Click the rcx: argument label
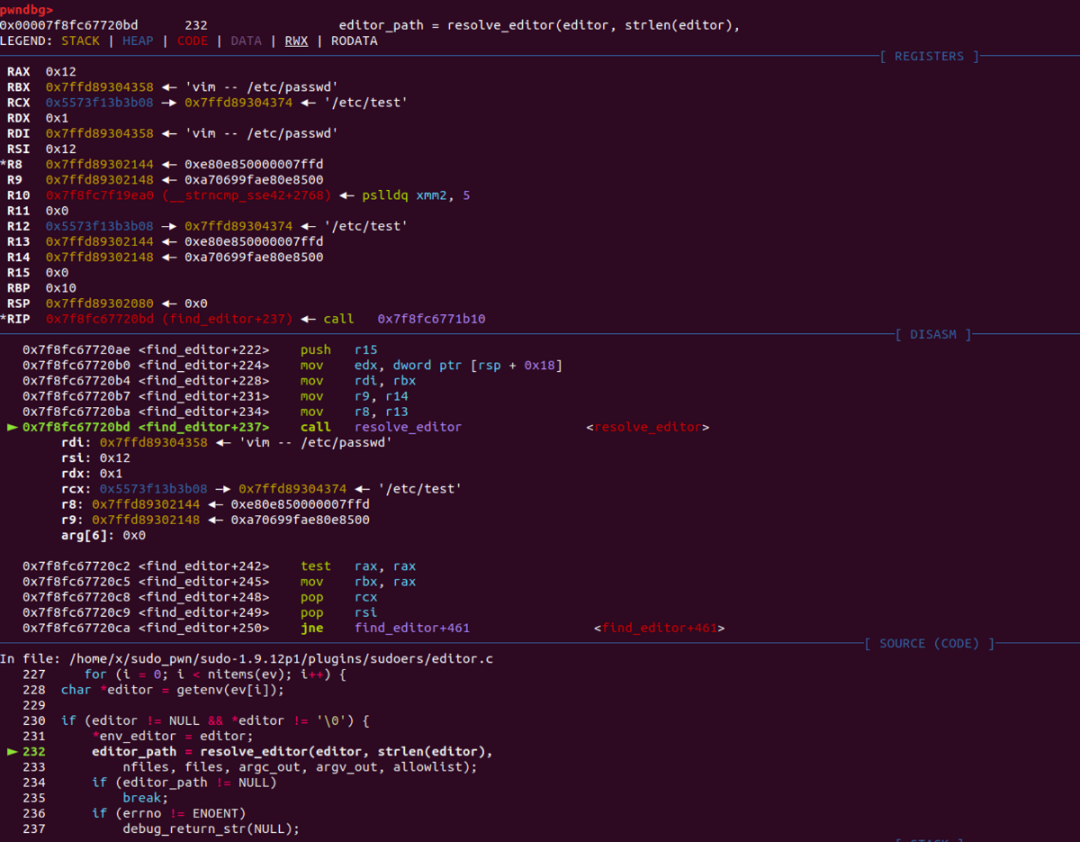Image resolution: width=1080 pixels, height=842 pixels. click(x=76, y=489)
